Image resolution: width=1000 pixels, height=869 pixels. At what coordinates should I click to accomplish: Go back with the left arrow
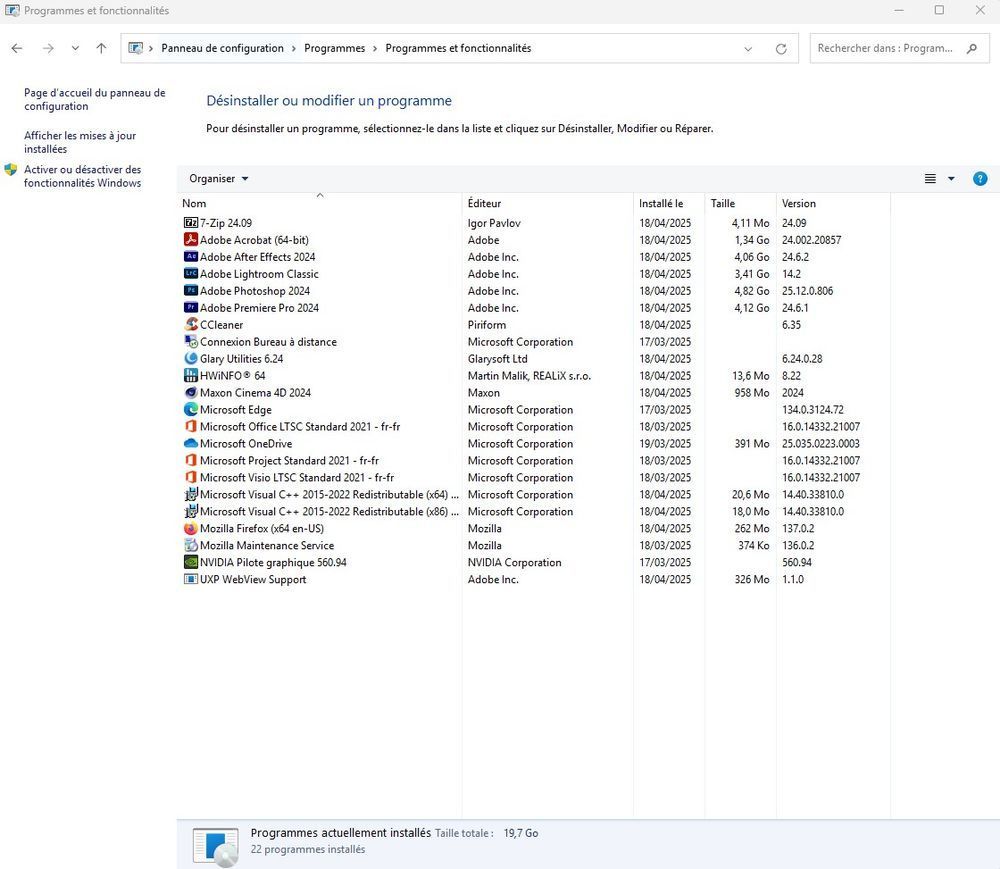[x=17, y=48]
